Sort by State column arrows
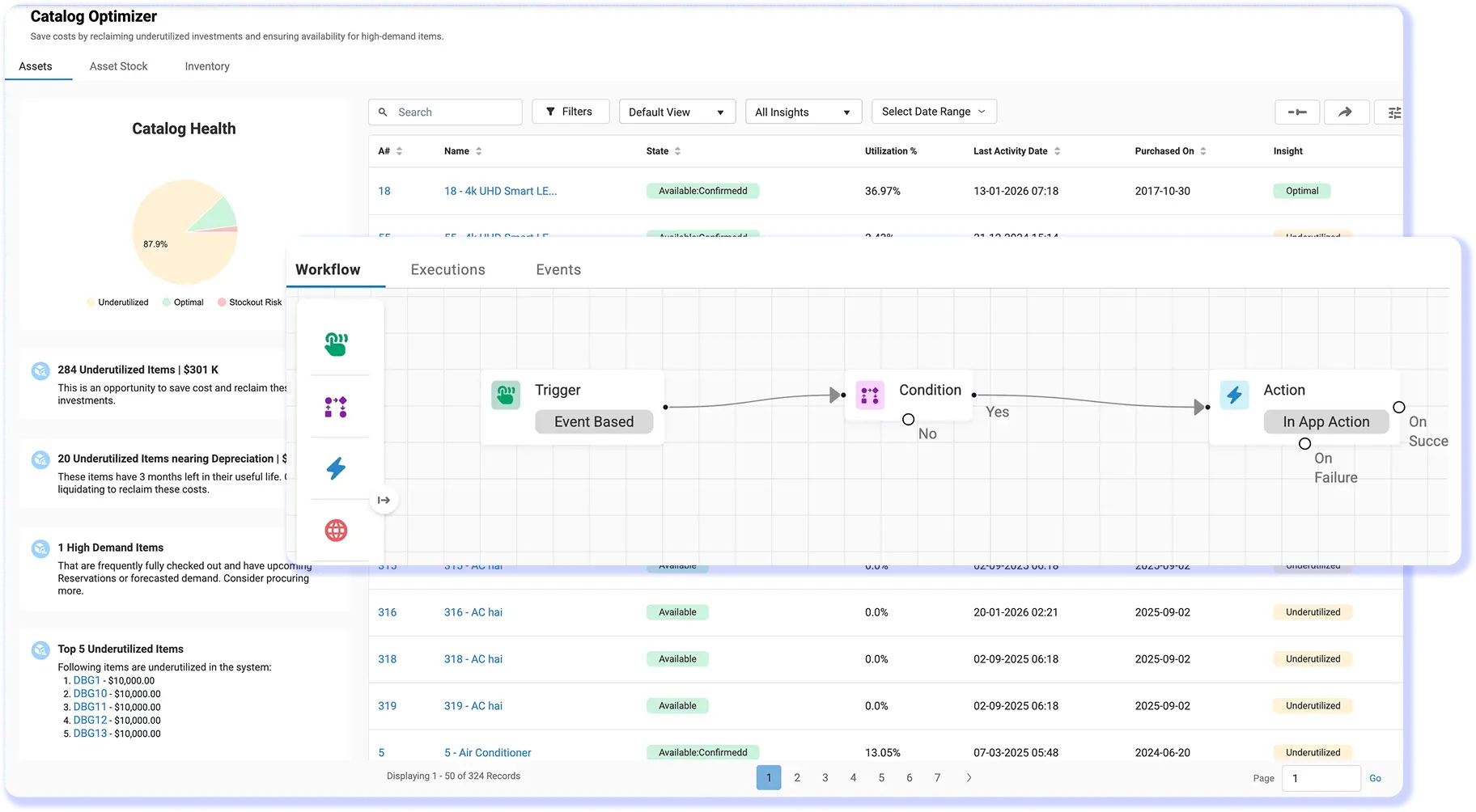The width and height of the screenshot is (1476, 812). (x=677, y=151)
